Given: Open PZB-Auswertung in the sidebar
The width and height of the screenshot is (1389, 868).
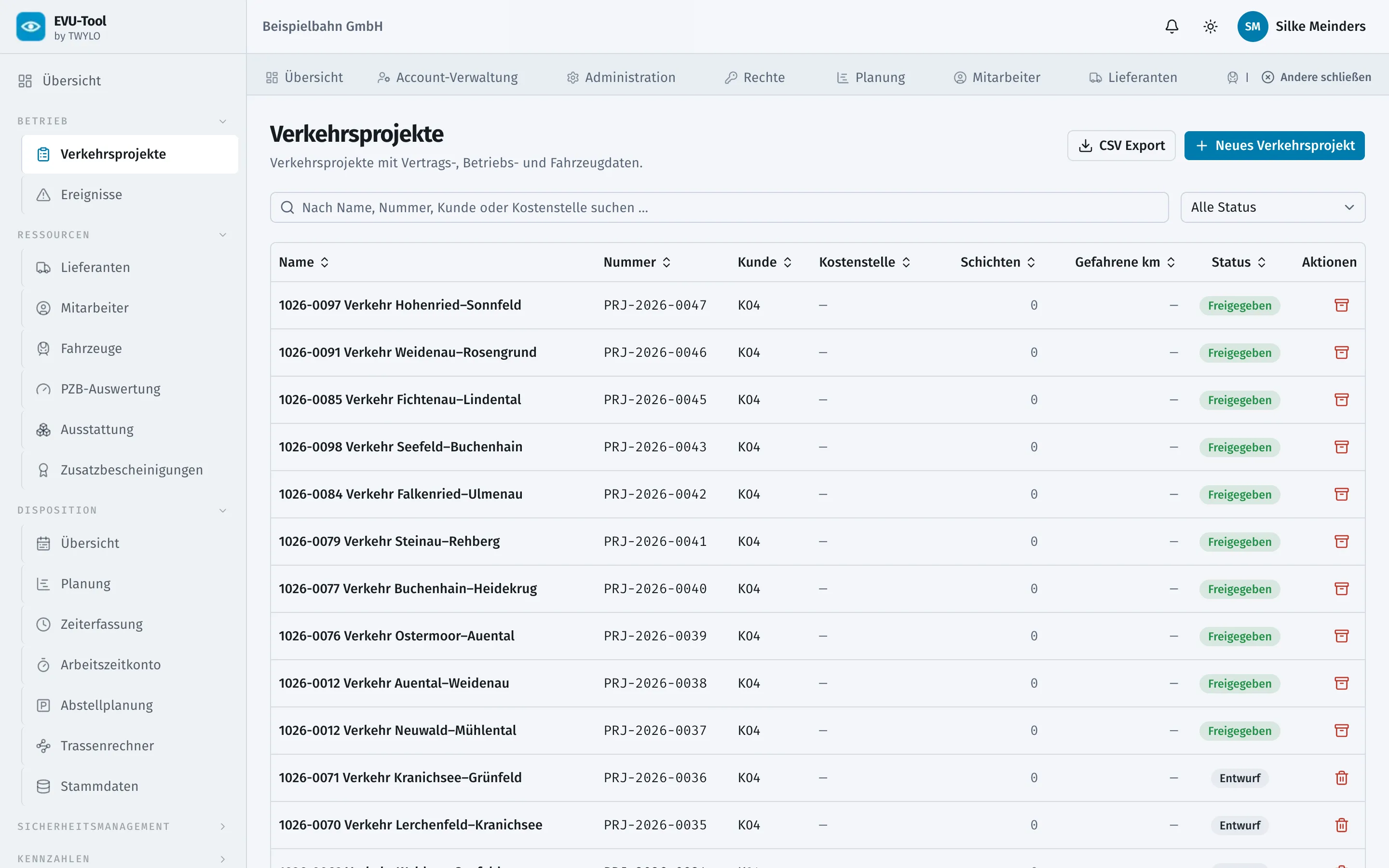Looking at the screenshot, I should click(x=130, y=389).
